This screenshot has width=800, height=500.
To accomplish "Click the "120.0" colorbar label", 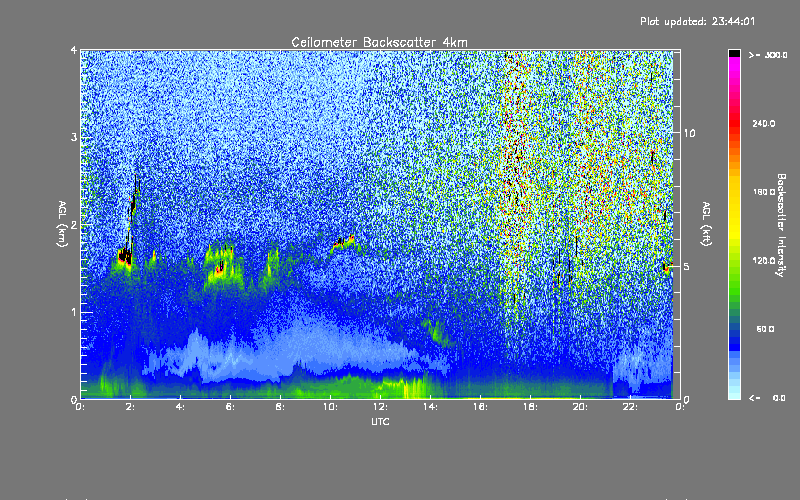I will (x=764, y=260).
